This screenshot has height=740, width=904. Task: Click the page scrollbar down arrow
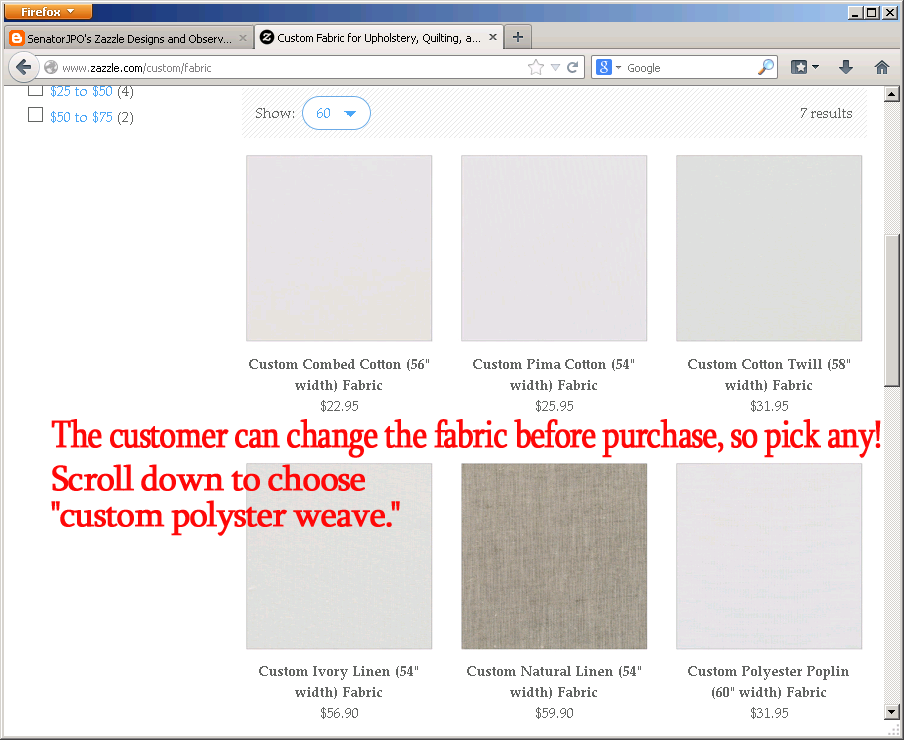(x=891, y=712)
